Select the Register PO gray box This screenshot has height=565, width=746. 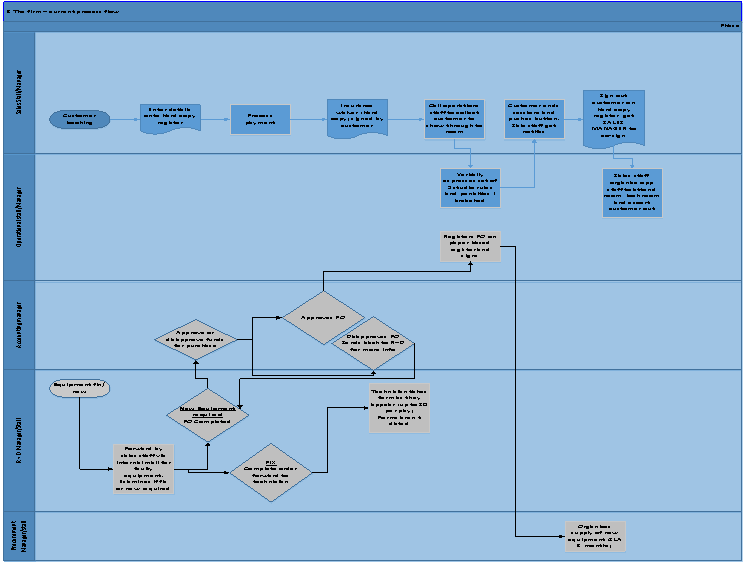tap(469, 246)
